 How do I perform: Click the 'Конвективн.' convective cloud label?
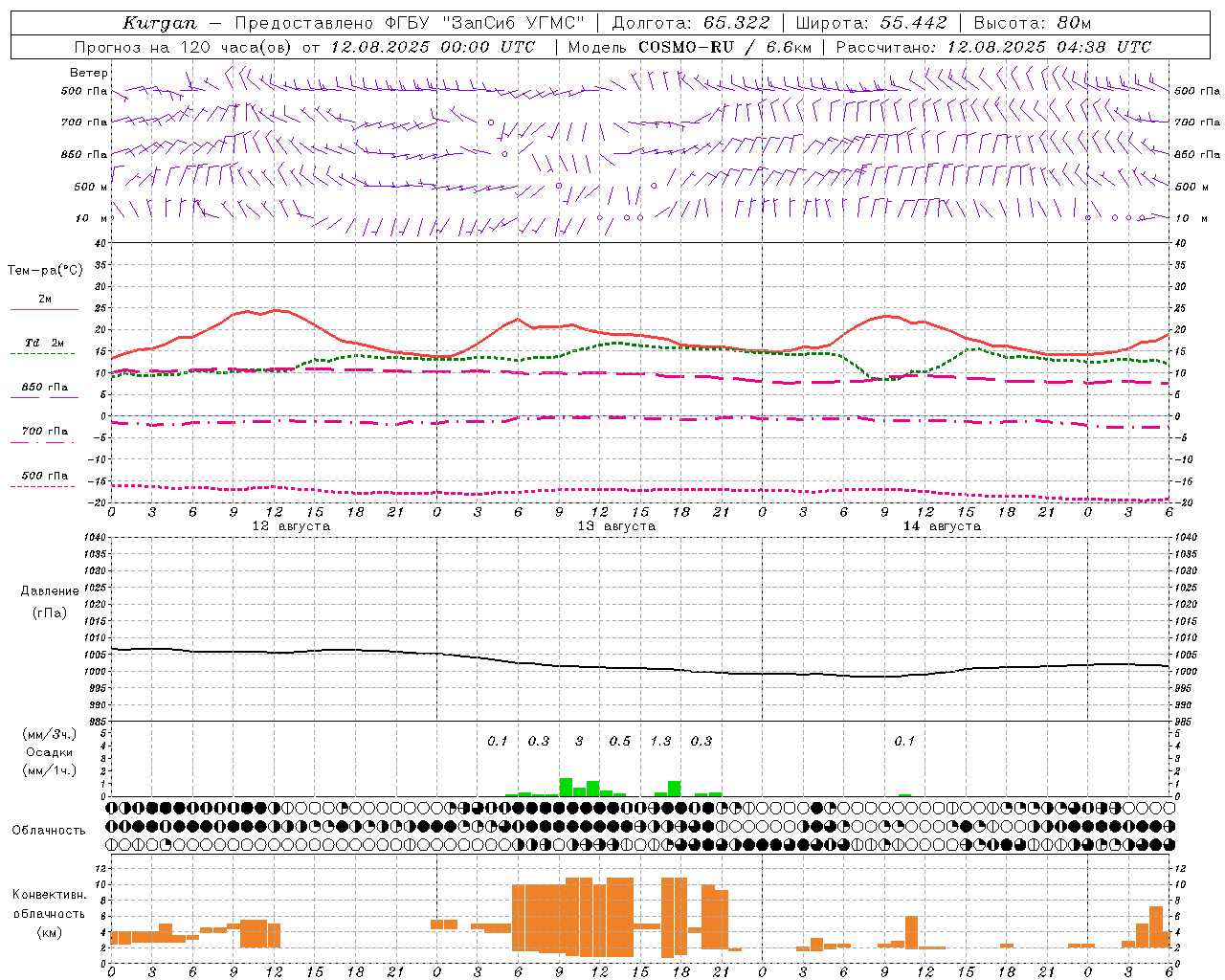click(x=50, y=894)
